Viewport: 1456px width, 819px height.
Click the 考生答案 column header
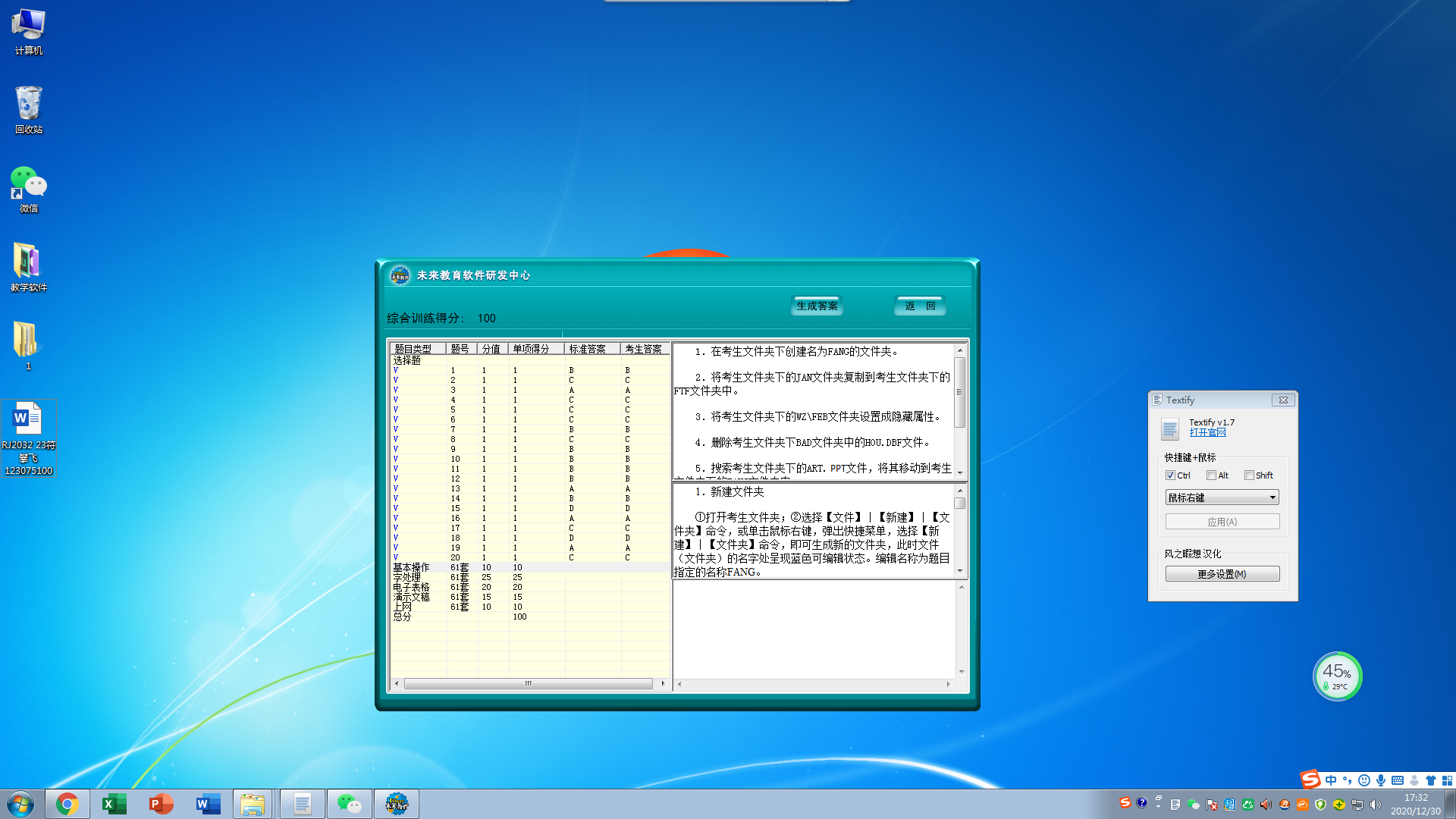(645, 349)
